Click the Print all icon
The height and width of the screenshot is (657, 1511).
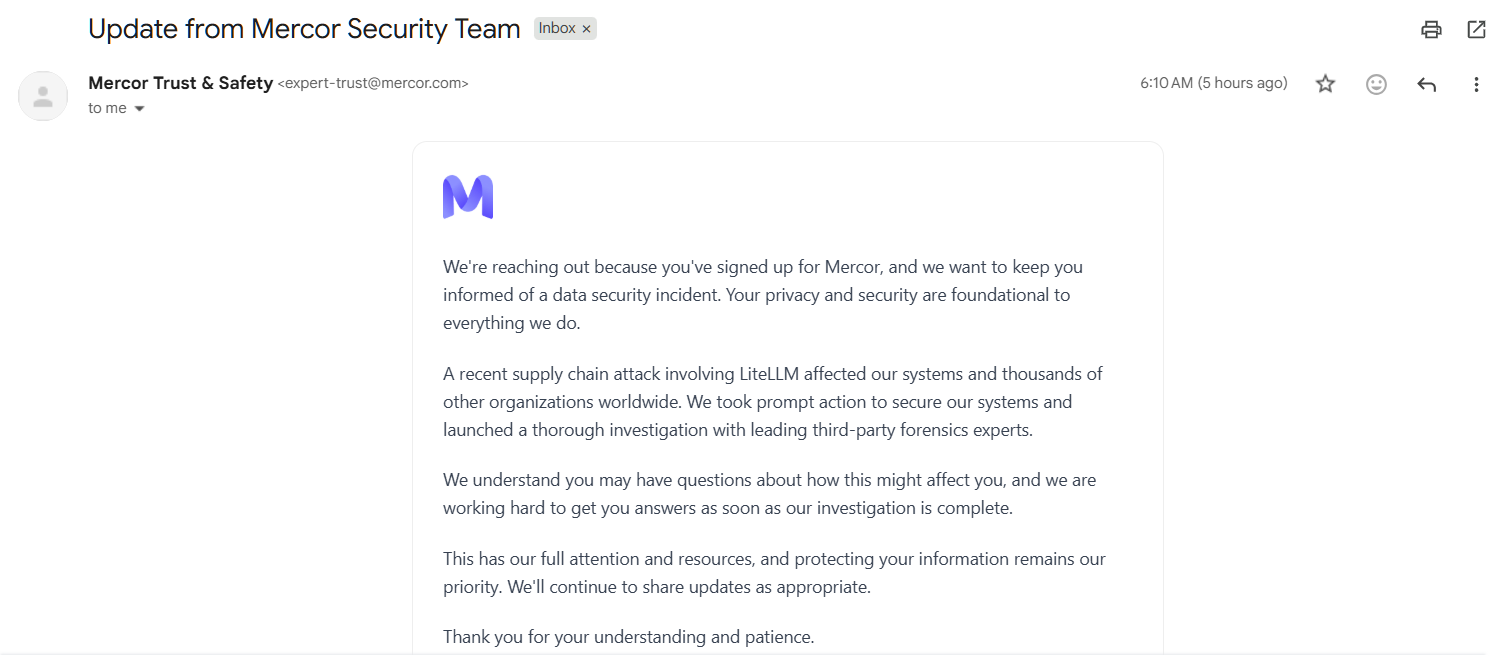click(x=1431, y=30)
